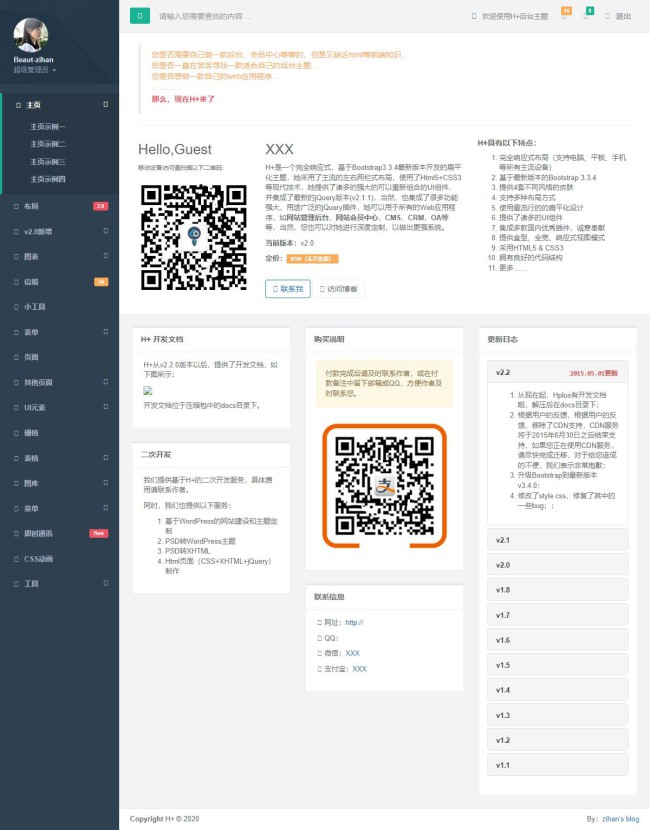Expand the v2.1 changelog entry
The width and height of the screenshot is (650, 830).
(557, 540)
